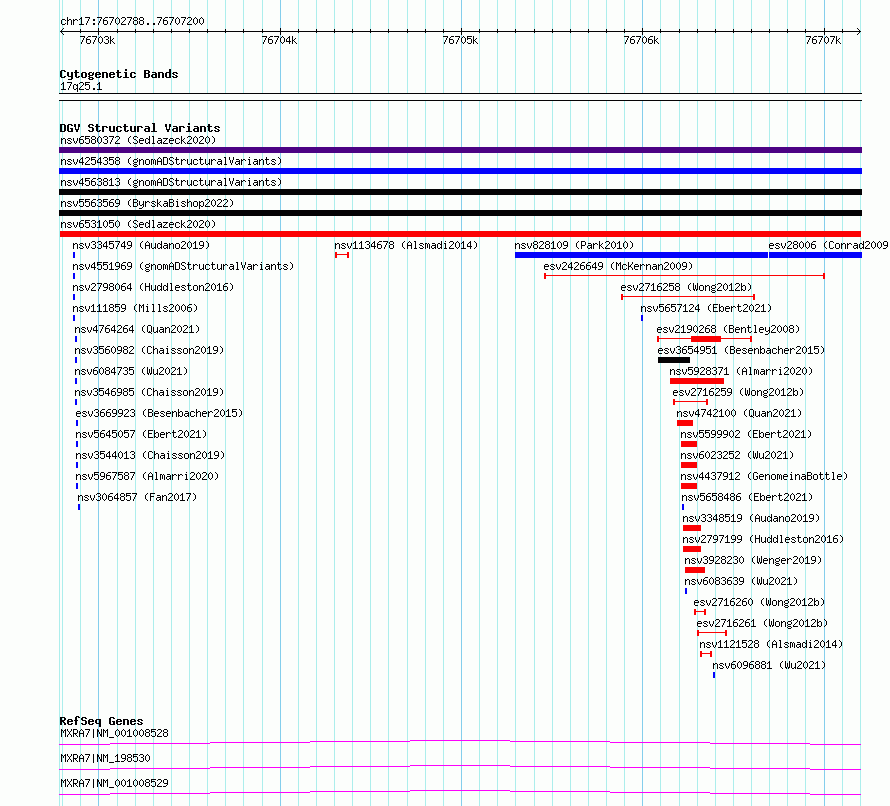The image size is (890, 806).
Task: Select nsv4742100 (Quan2021) label
Action: point(739,413)
